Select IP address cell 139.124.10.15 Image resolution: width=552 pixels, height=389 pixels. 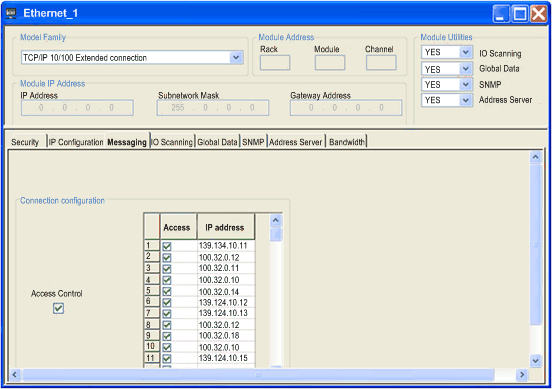[x=226, y=358]
